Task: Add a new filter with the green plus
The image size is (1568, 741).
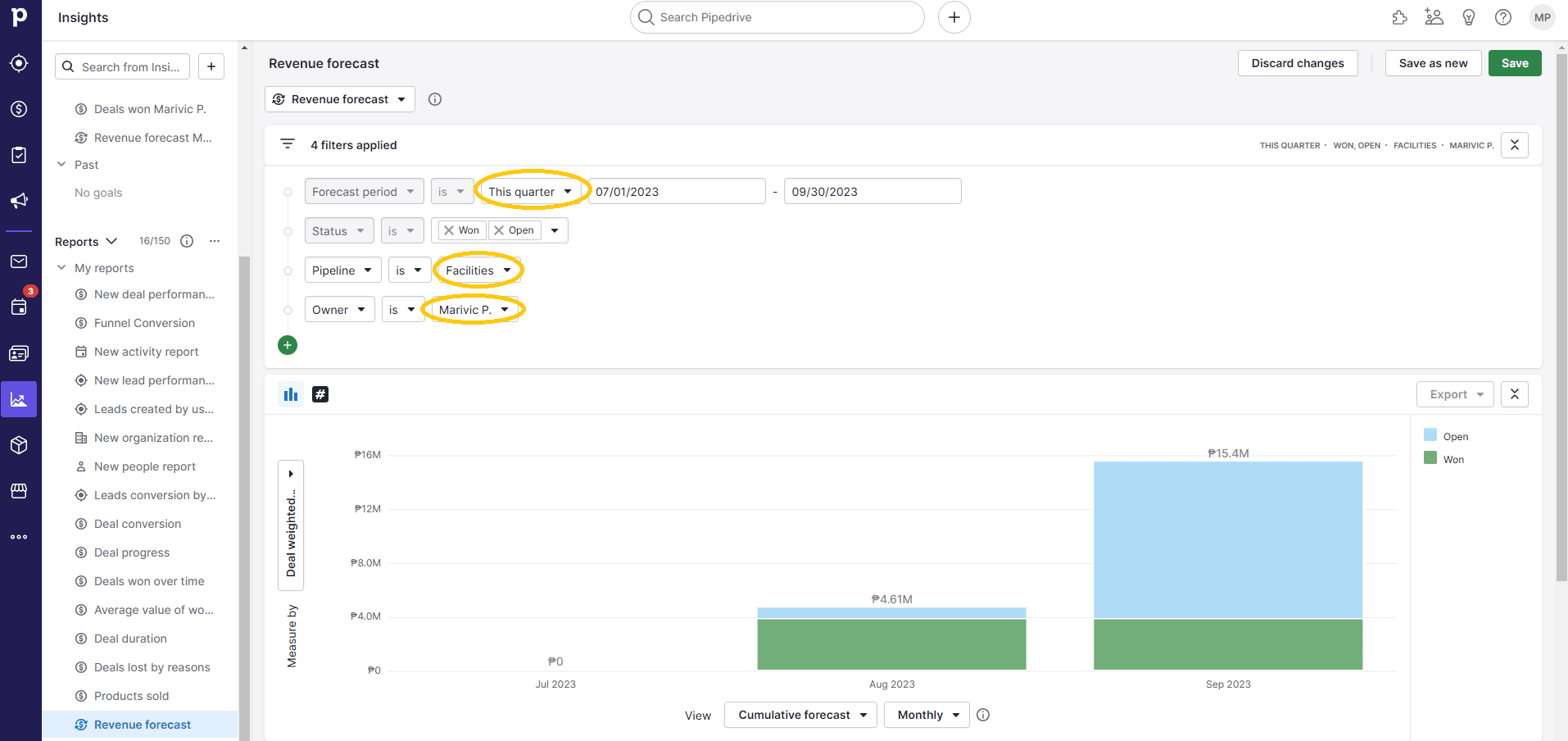Action: [x=288, y=345]
